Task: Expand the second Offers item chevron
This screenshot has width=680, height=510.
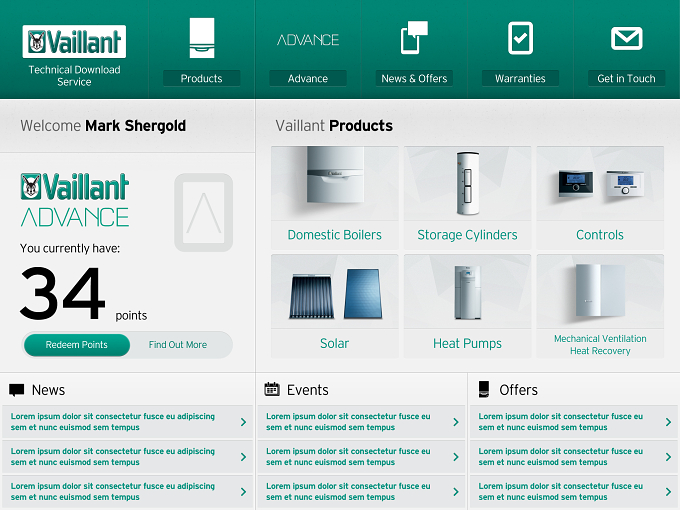Action: 668,457
